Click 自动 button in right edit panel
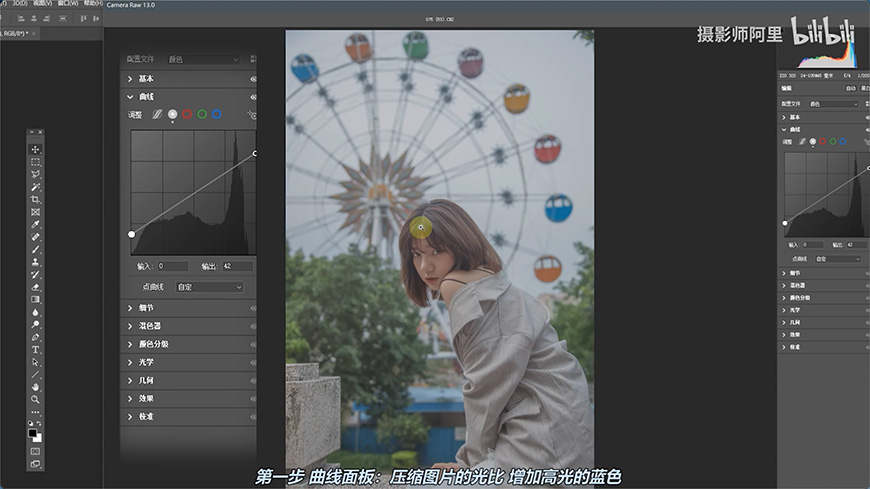 pos(850,88)
